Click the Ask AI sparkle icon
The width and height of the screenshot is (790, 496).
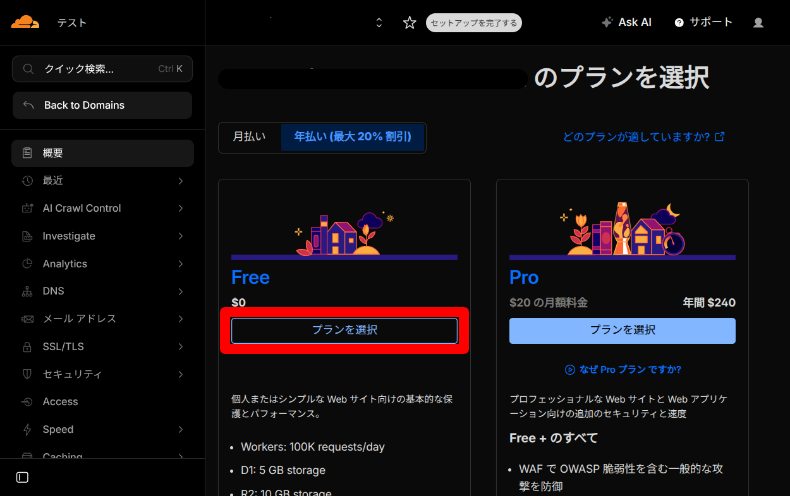[607, 22]
